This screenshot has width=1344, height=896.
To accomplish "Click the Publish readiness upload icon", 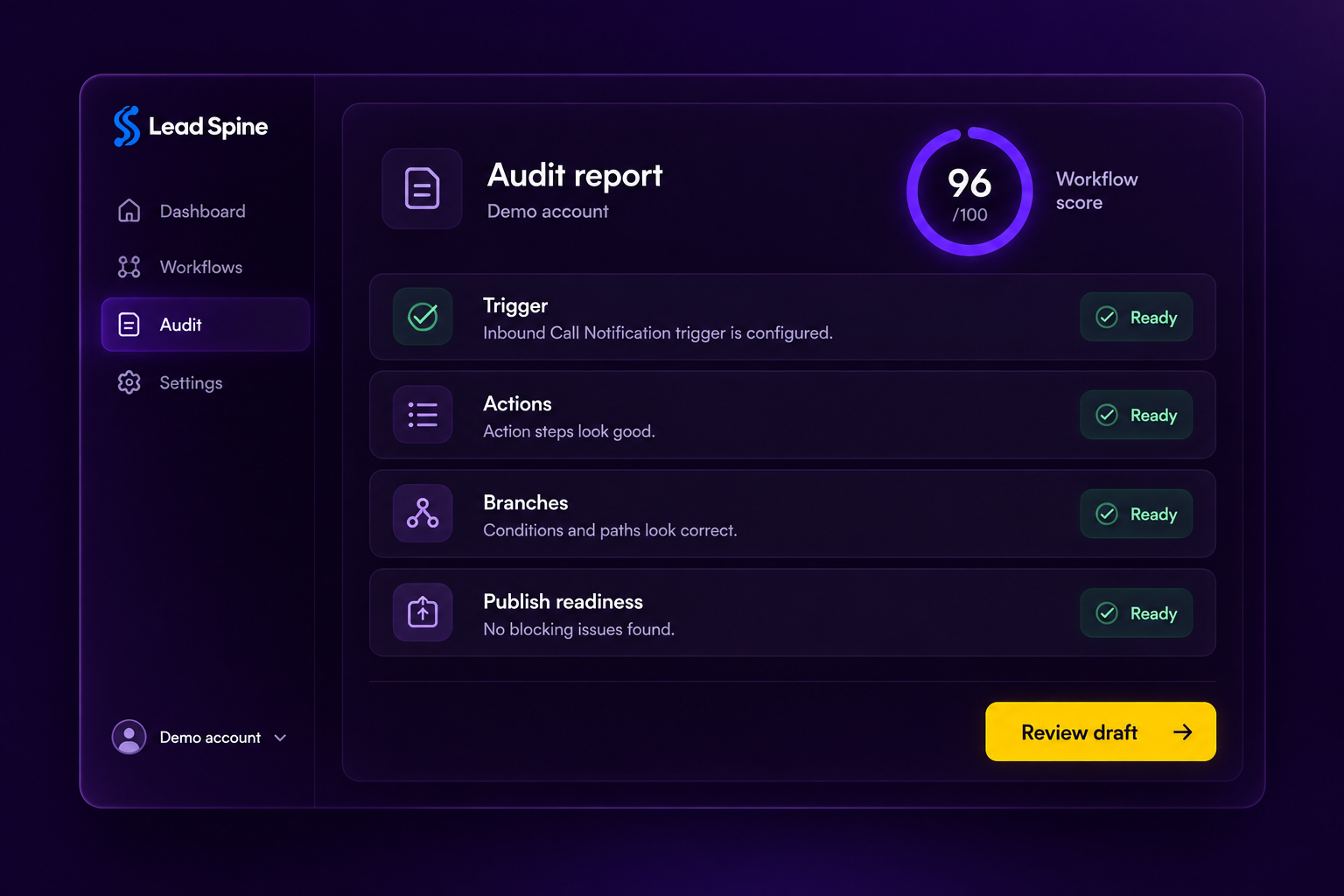I will click(423, 612).
